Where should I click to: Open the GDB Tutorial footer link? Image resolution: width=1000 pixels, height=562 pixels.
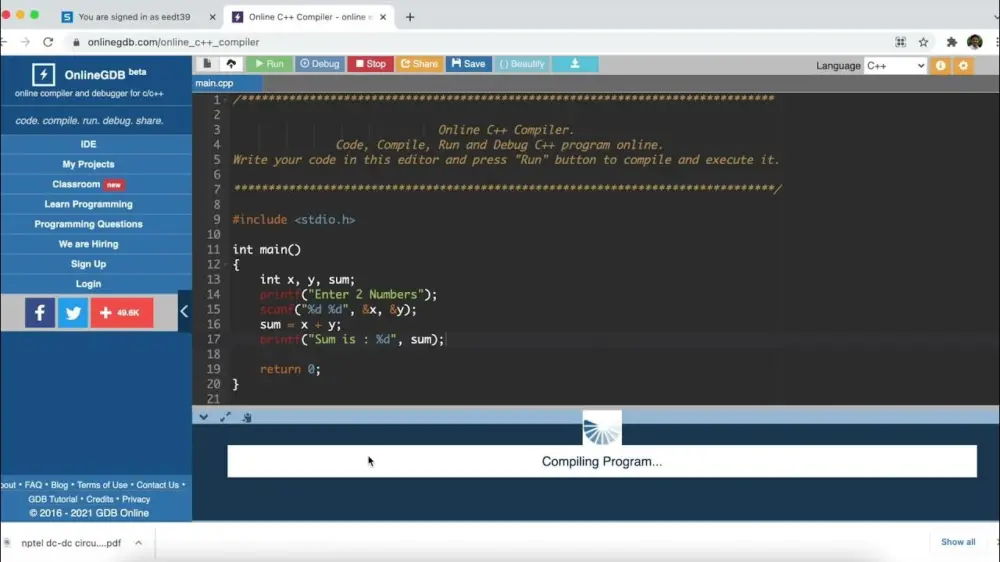(52, 499)
